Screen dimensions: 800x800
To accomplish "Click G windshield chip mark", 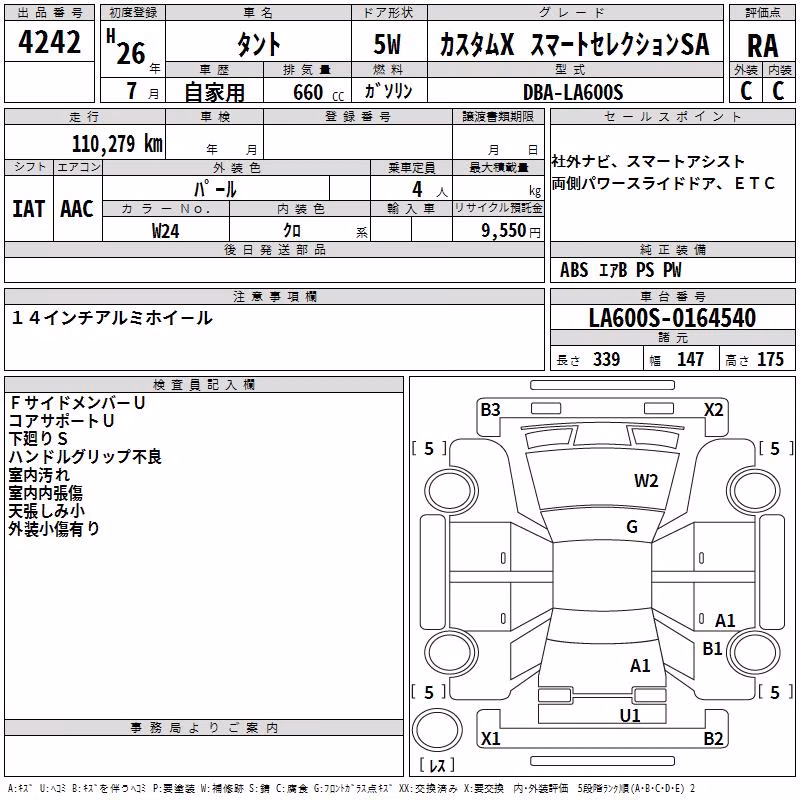I will (x=632, y=527).
